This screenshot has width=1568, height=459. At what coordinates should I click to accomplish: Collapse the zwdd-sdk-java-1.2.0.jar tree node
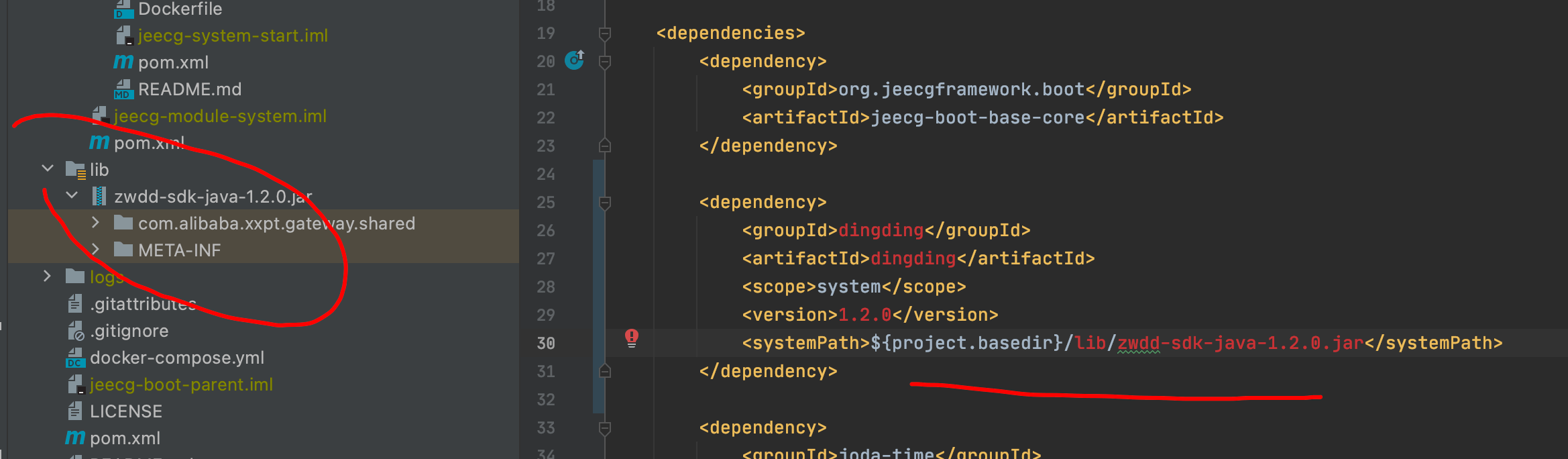[x=72, y=196]
